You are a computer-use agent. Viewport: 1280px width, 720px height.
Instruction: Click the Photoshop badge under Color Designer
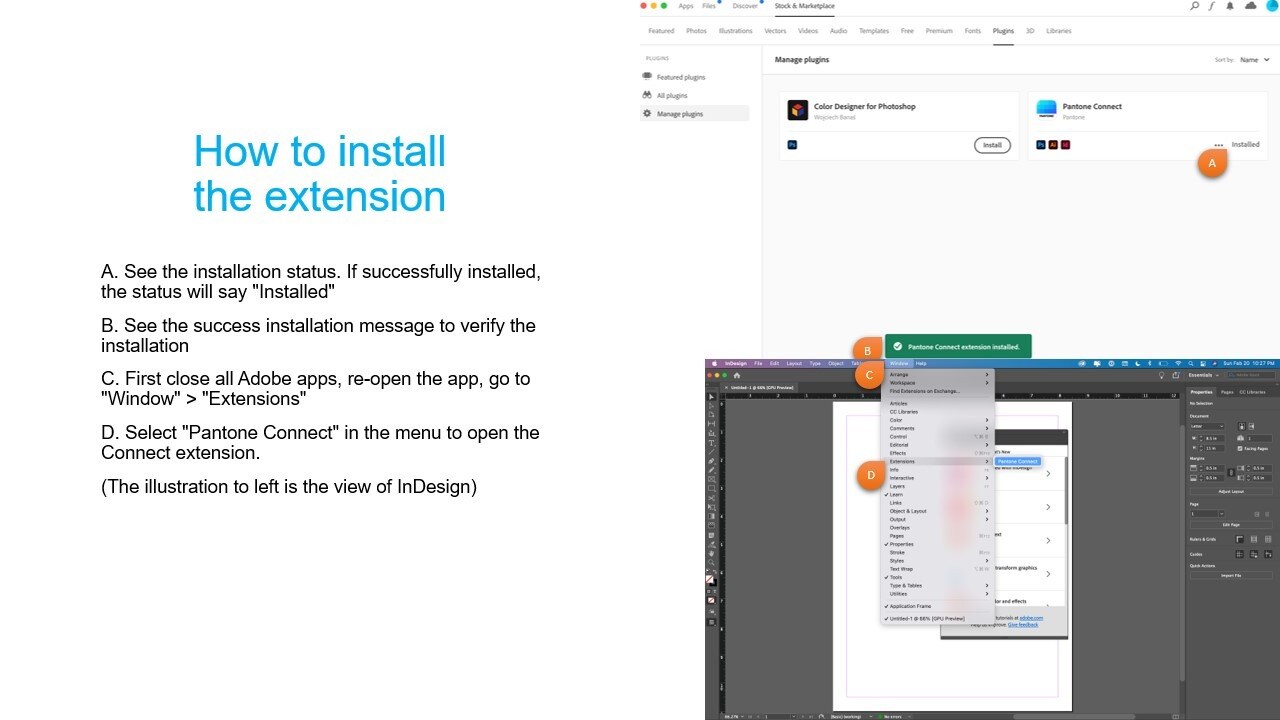[793, 145]
